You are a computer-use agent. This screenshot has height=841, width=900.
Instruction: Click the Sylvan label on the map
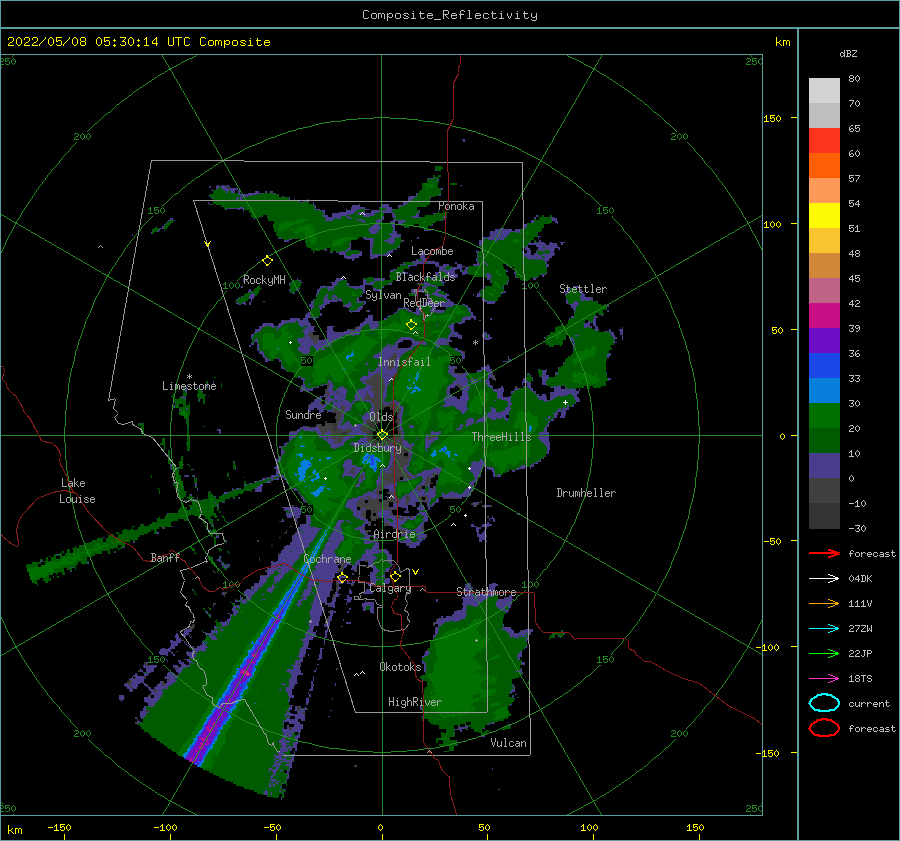pos(383,295)
